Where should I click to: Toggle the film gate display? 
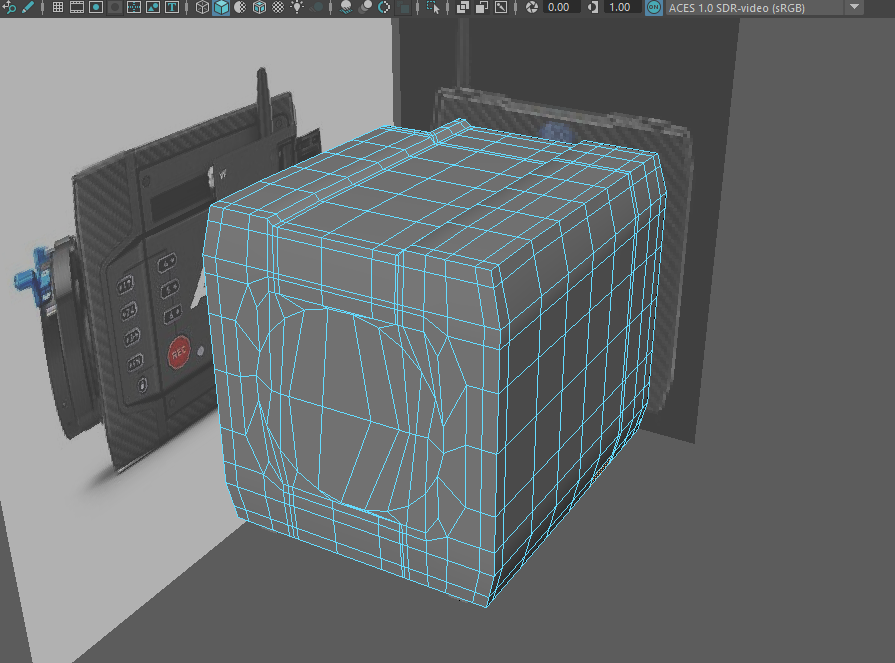tap(76, 7)
